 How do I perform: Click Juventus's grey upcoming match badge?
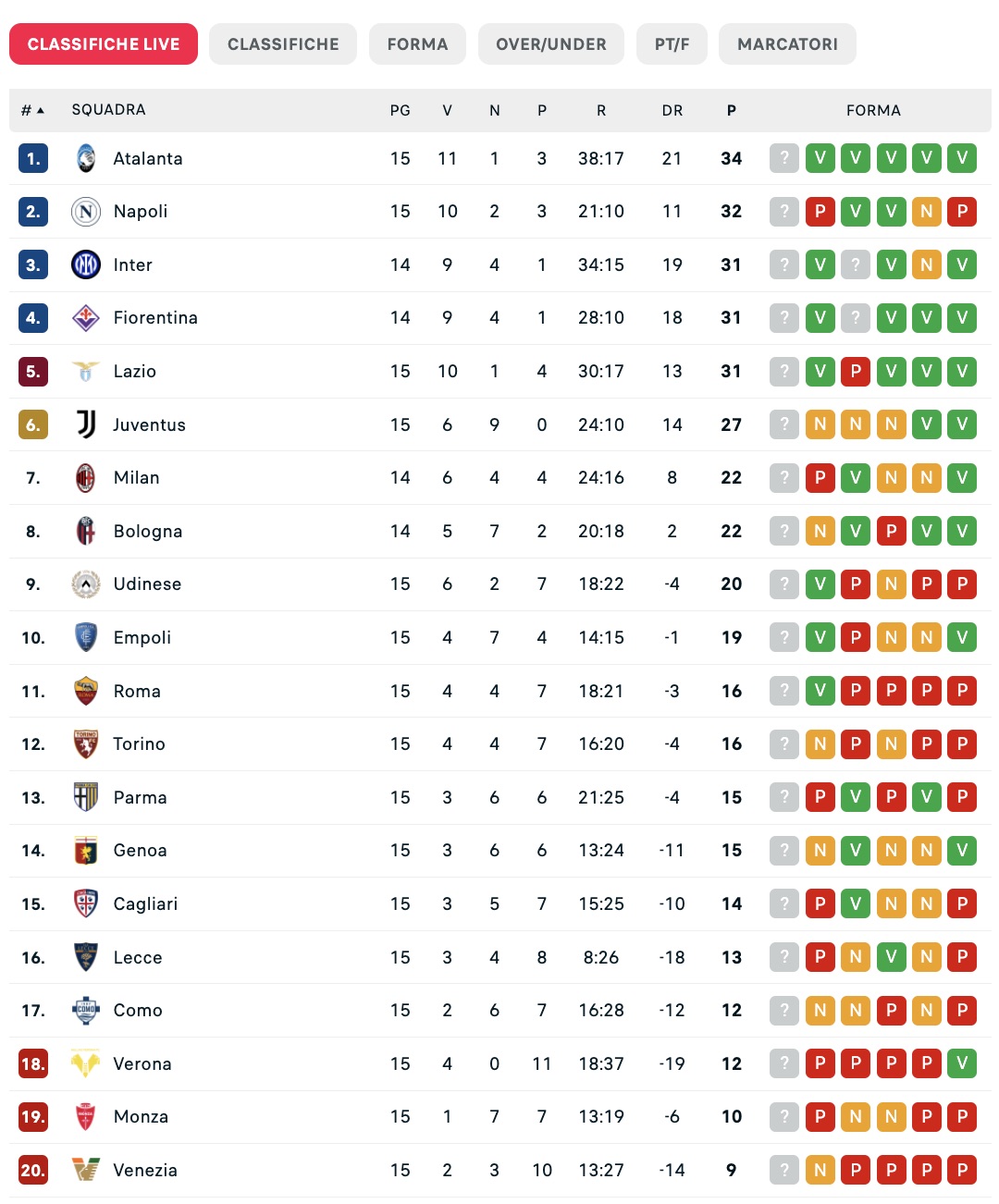(x=784, y=424)
